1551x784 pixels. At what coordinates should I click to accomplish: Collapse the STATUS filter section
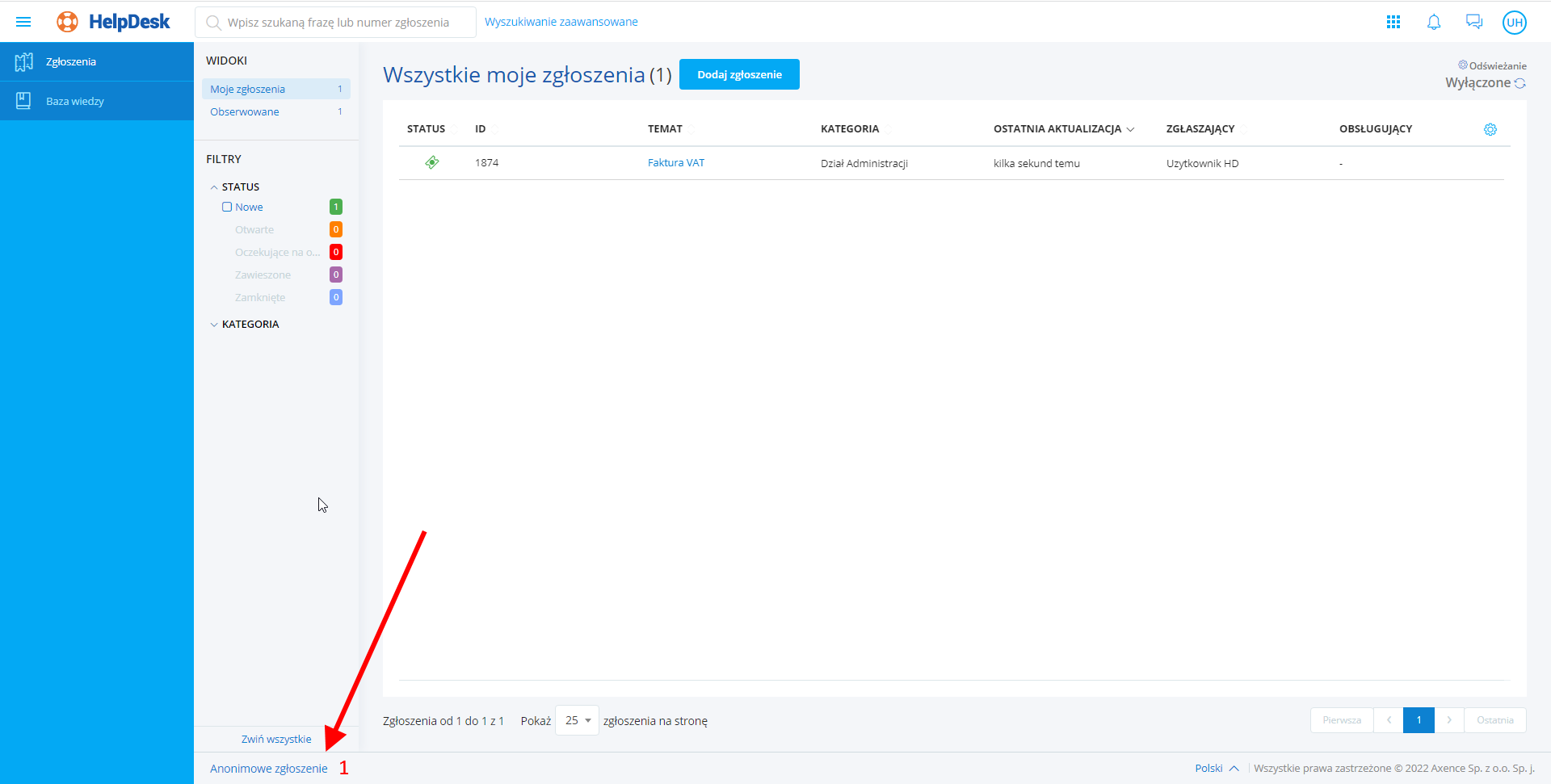point(214,187)
